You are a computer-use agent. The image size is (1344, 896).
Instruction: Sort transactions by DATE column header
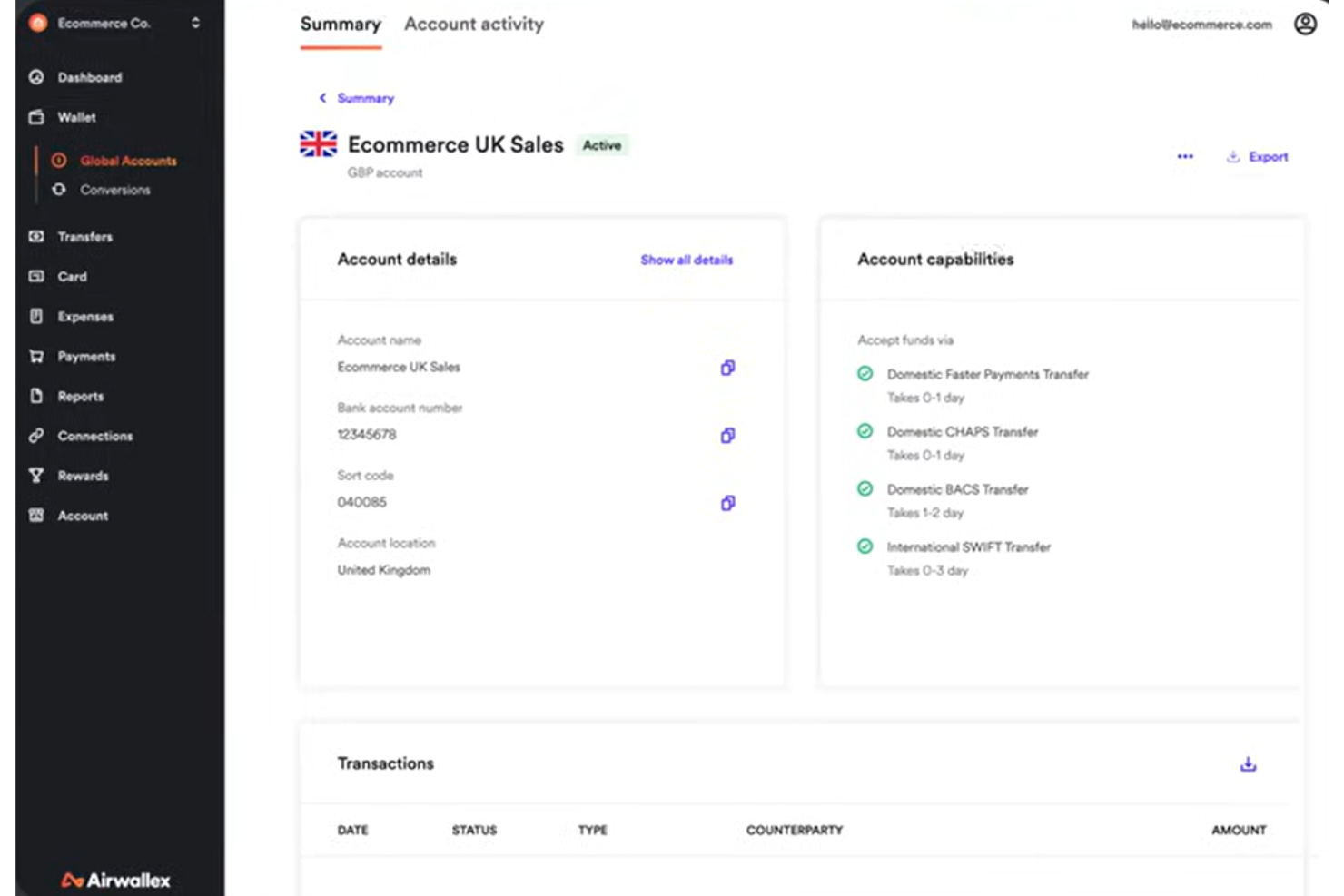(x=353, y=830)
